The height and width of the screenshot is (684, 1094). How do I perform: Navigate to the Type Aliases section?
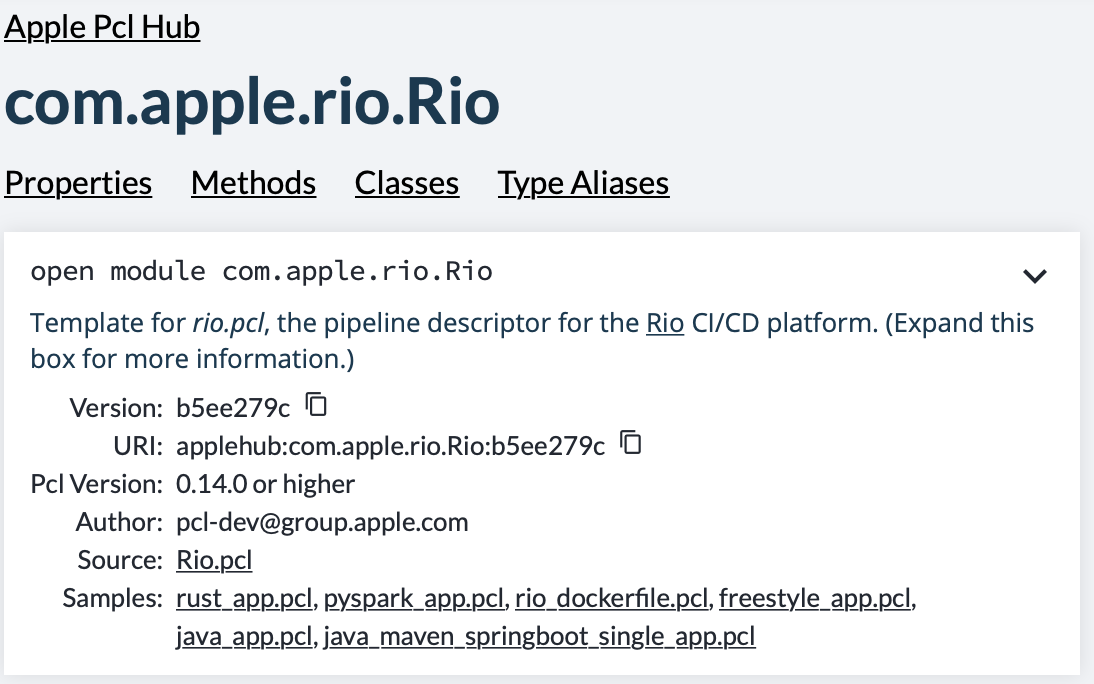click(583, 183)
